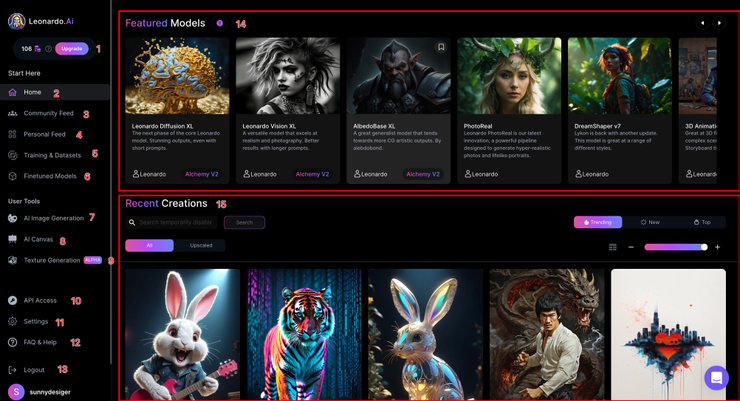Open the rabbit with guitar image
740x401 pixels.
(183, 334)
